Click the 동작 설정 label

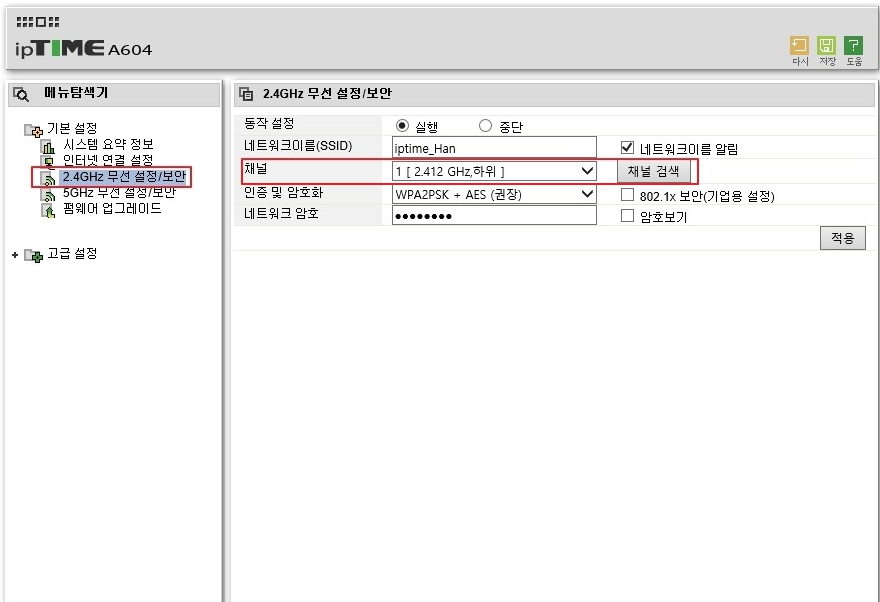[269, 123]
